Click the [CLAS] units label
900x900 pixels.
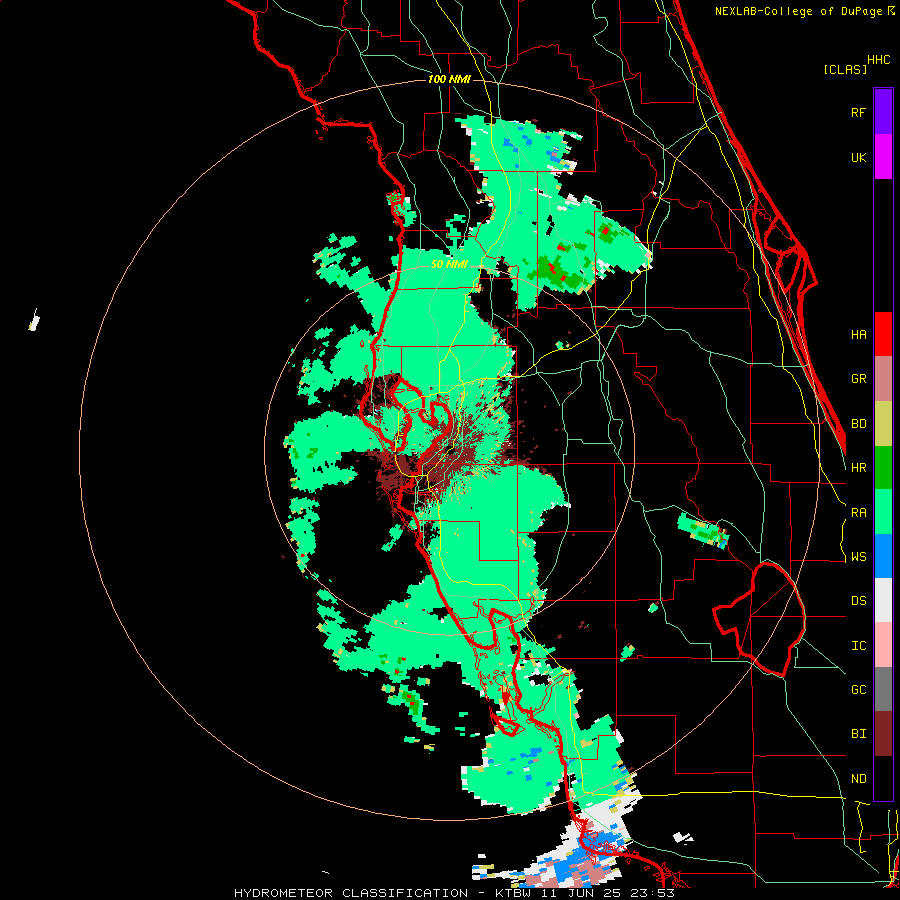[845, 69]
